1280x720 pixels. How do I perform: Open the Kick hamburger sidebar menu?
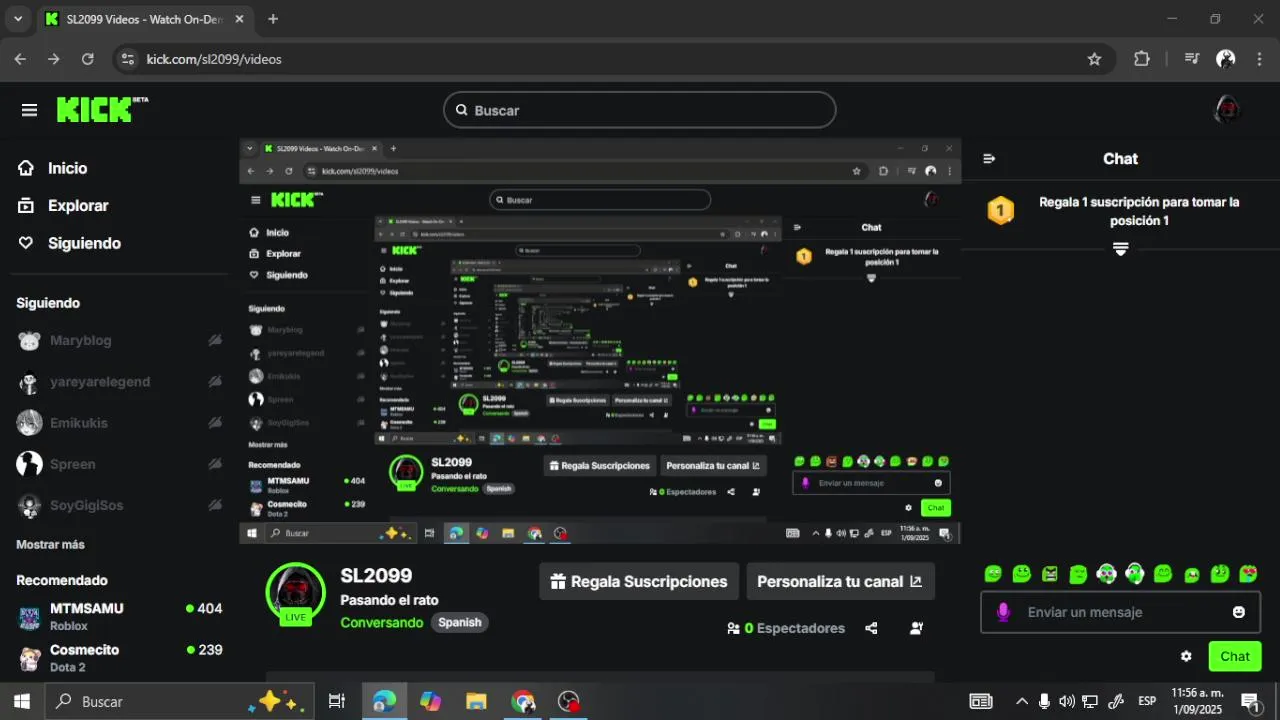[29, 110]
